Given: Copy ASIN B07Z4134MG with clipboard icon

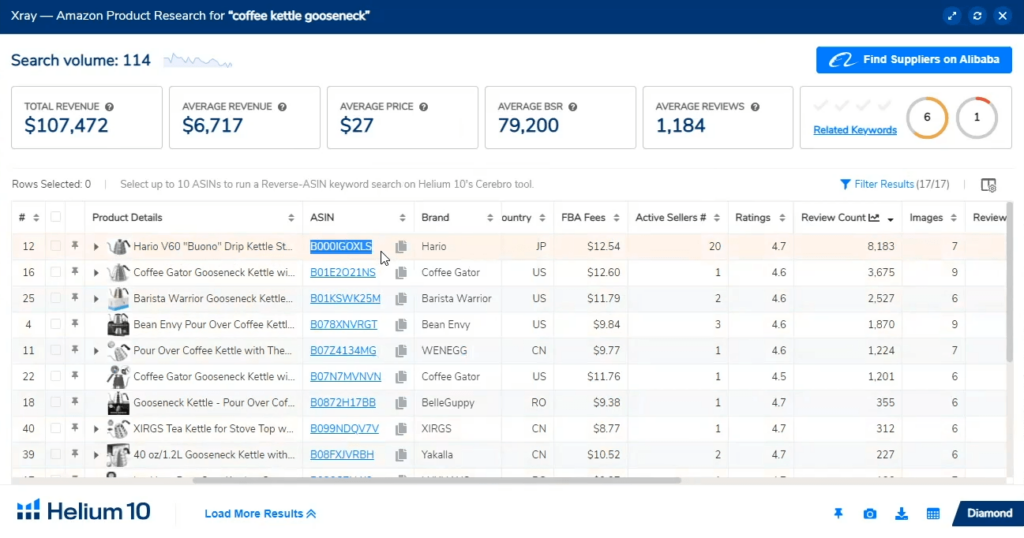Looking at the screenshot, I should pos(401,351).
